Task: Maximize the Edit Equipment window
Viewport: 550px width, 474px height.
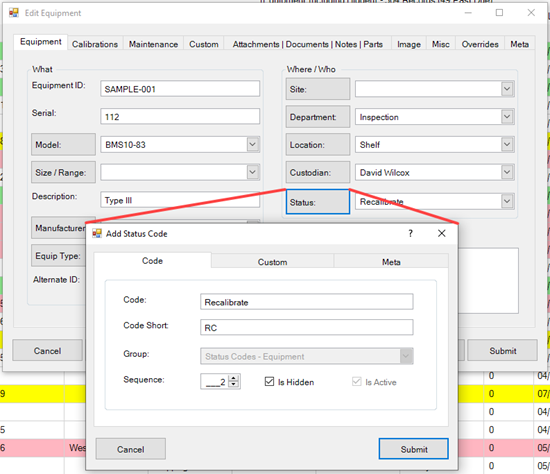Action: click(499, 13)
